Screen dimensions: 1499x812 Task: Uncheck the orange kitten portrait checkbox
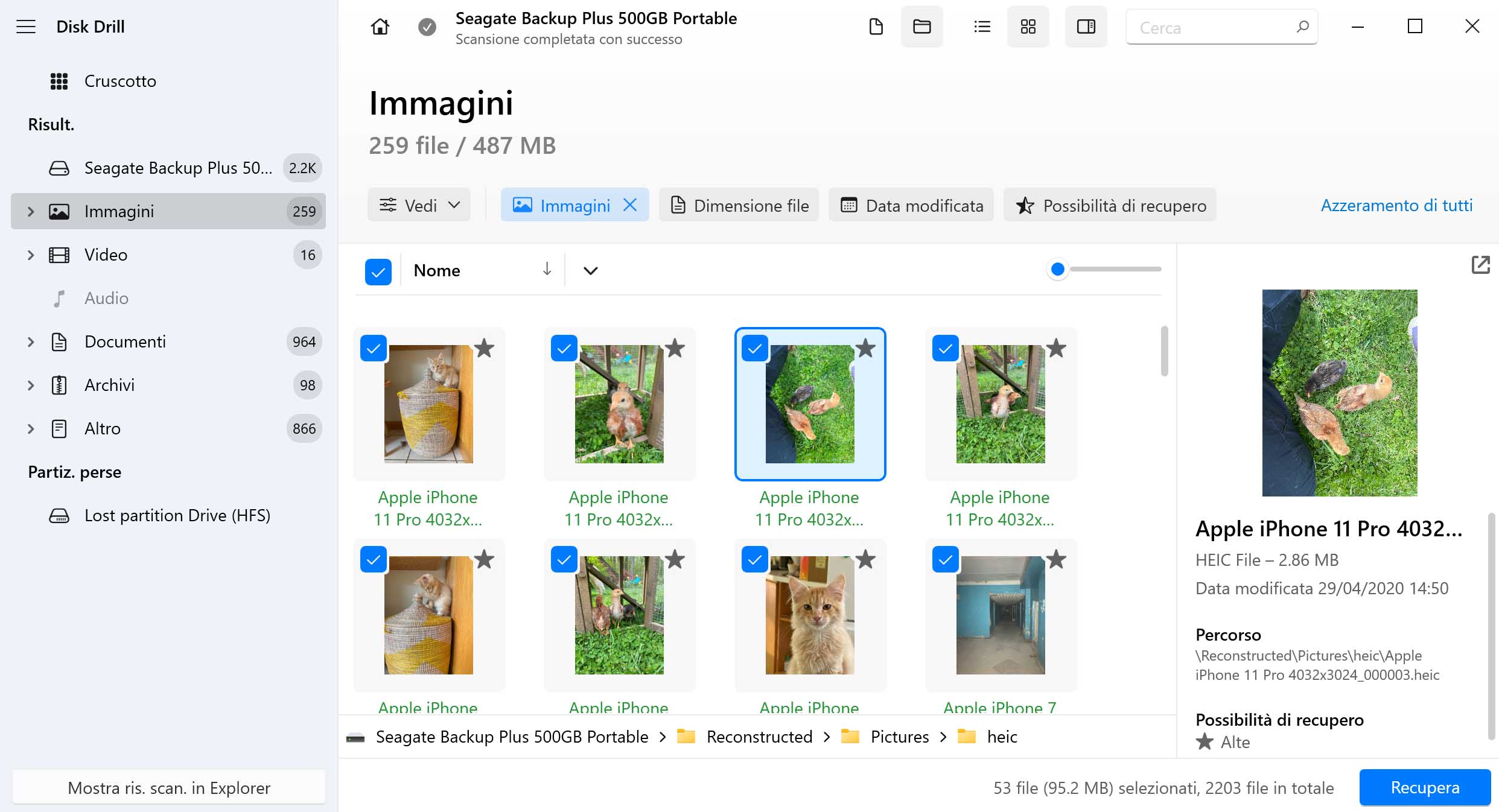click(755, 559)
